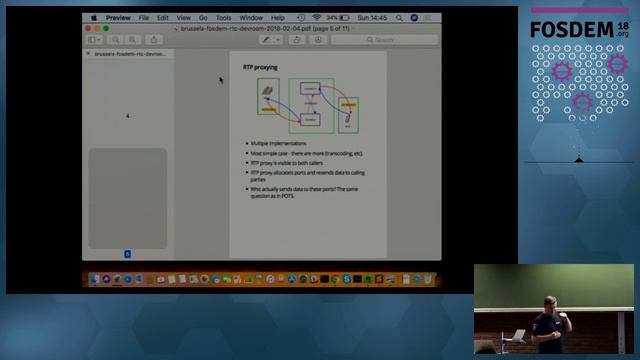
Task: Select the page 4 entry in sidebar
Action: point(128,116)
